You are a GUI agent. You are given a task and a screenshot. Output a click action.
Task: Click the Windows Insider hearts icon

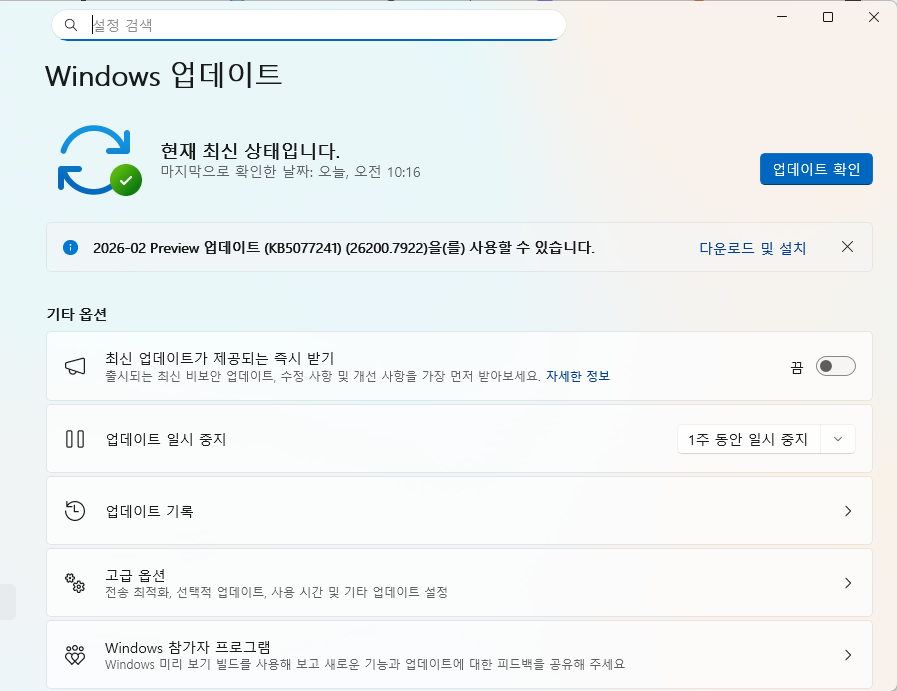[75, 655]
